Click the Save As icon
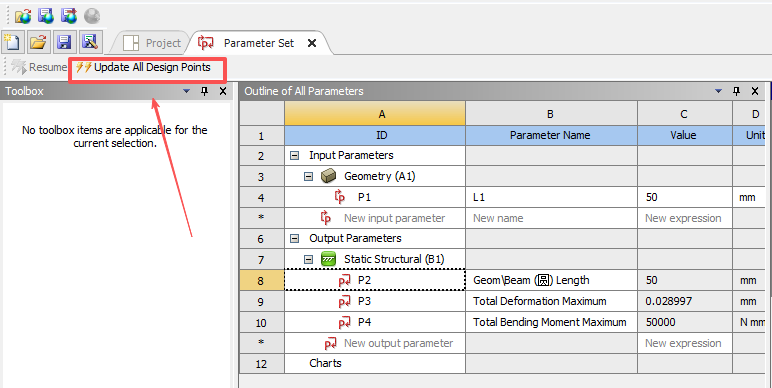 [90, 42]
